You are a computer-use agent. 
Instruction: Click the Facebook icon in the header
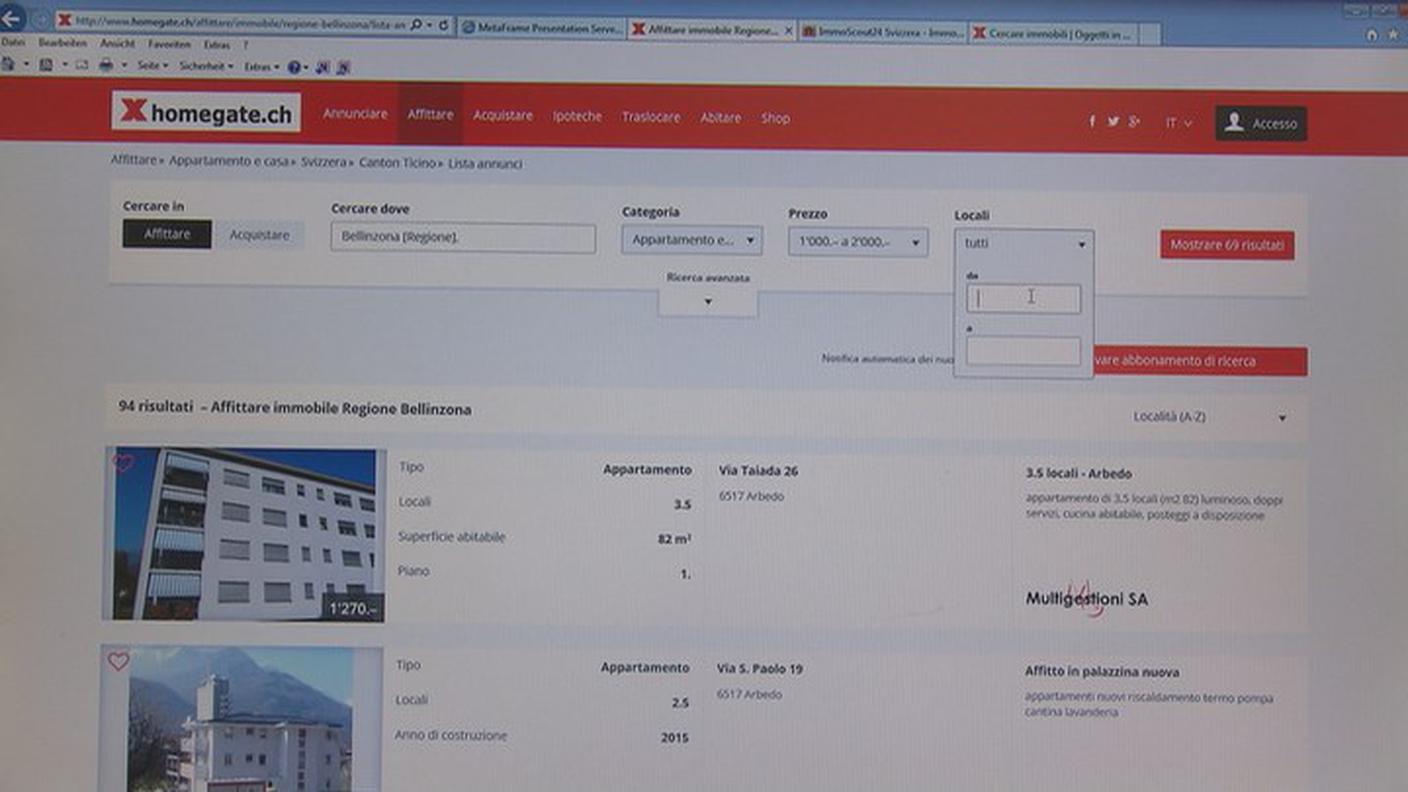coord(1092,122)
